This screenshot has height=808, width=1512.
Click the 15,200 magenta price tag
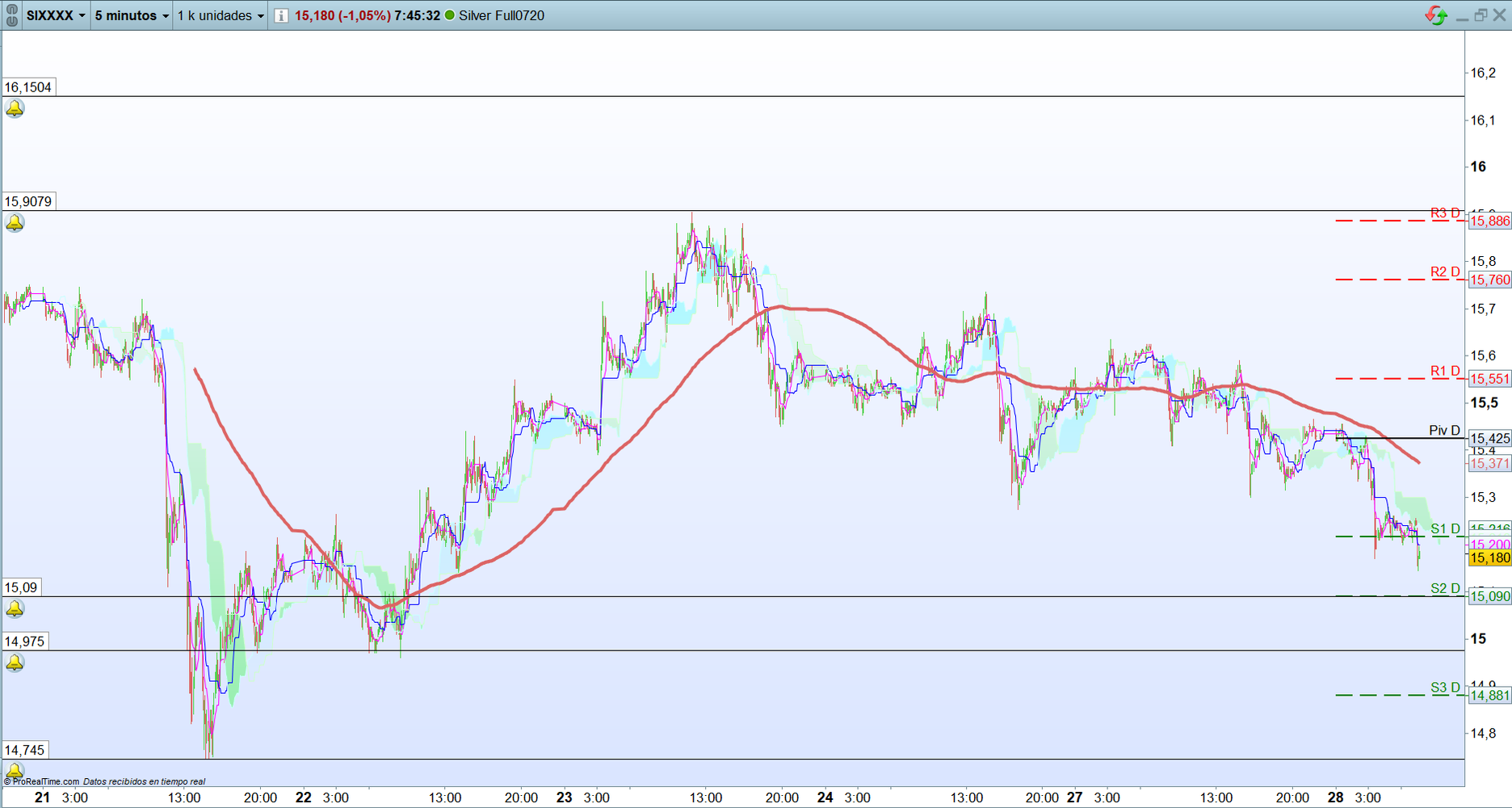point(1489,545)
